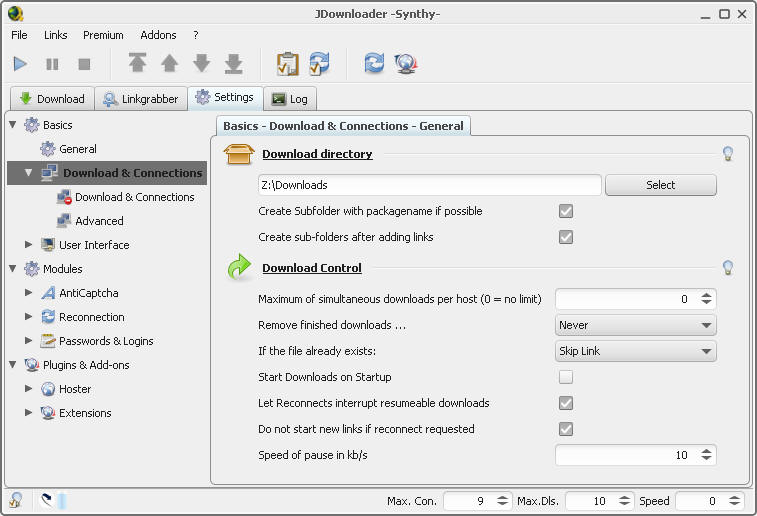Click the Basics gear icon in the tree
Screen dimensions: 757x516
[32, 125]
